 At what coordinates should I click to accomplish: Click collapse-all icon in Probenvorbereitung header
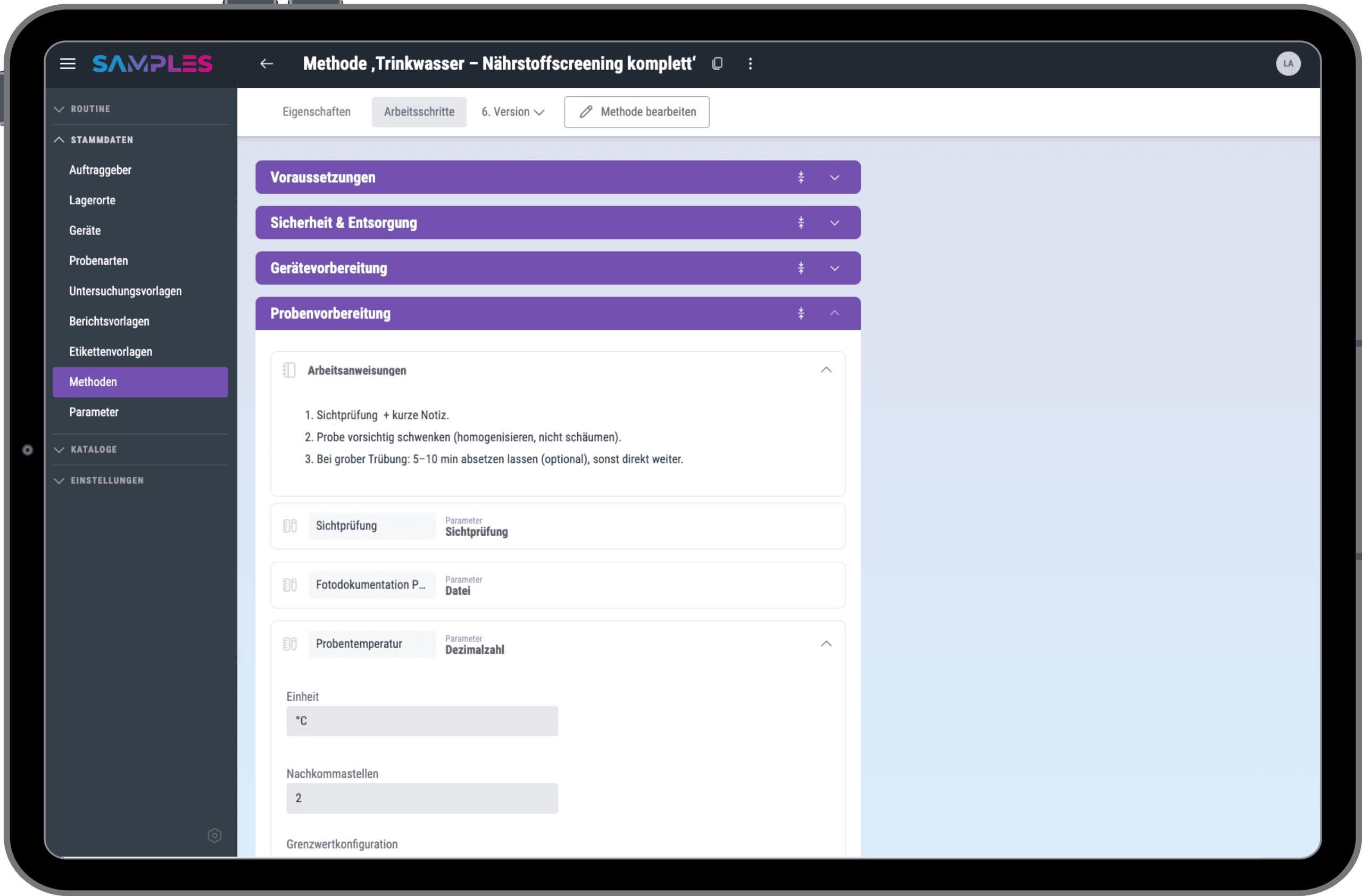coord(801,313)
